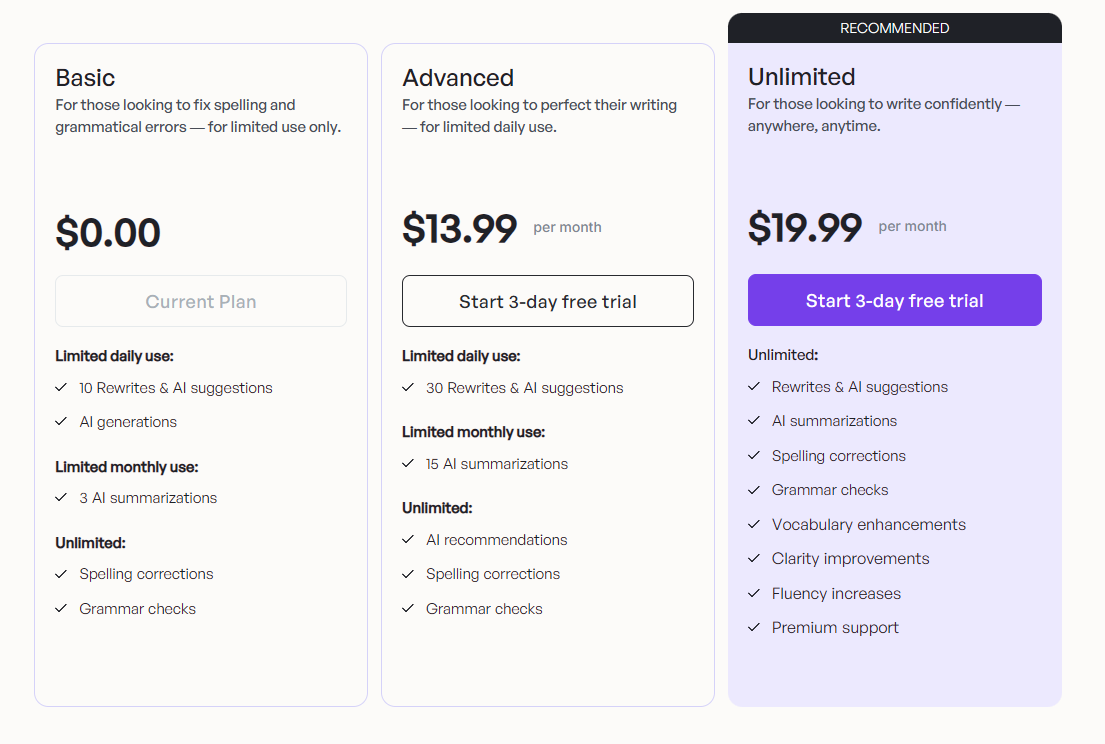
Task: Click checkmark beside 10 Rewrites & AI suggestions
Action: coord(61,388)
